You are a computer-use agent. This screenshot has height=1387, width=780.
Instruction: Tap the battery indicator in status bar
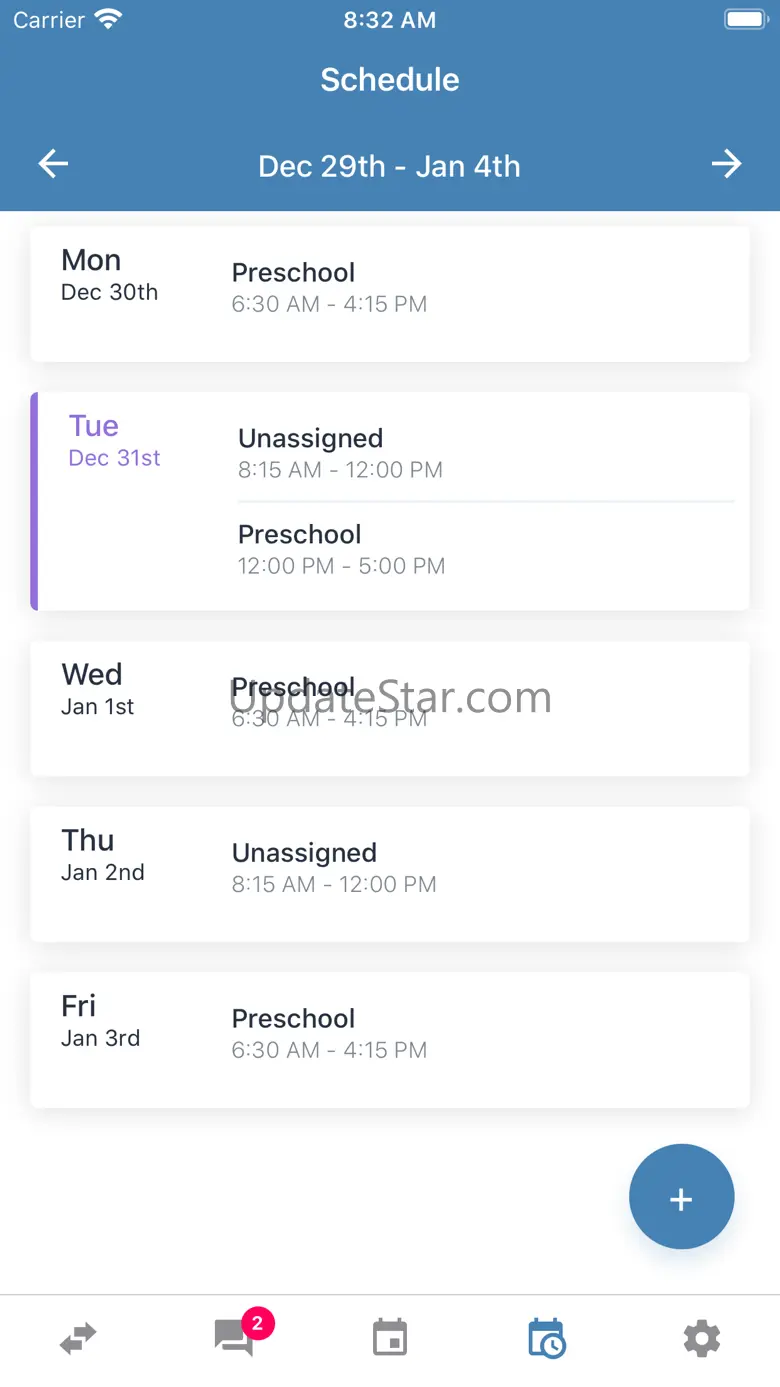745,19
